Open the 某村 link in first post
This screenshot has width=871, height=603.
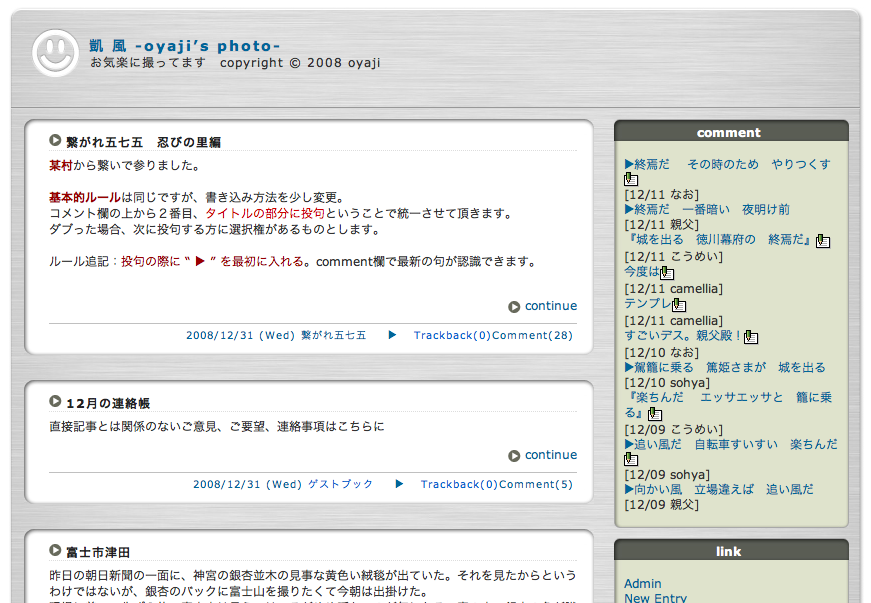(61, 165)
